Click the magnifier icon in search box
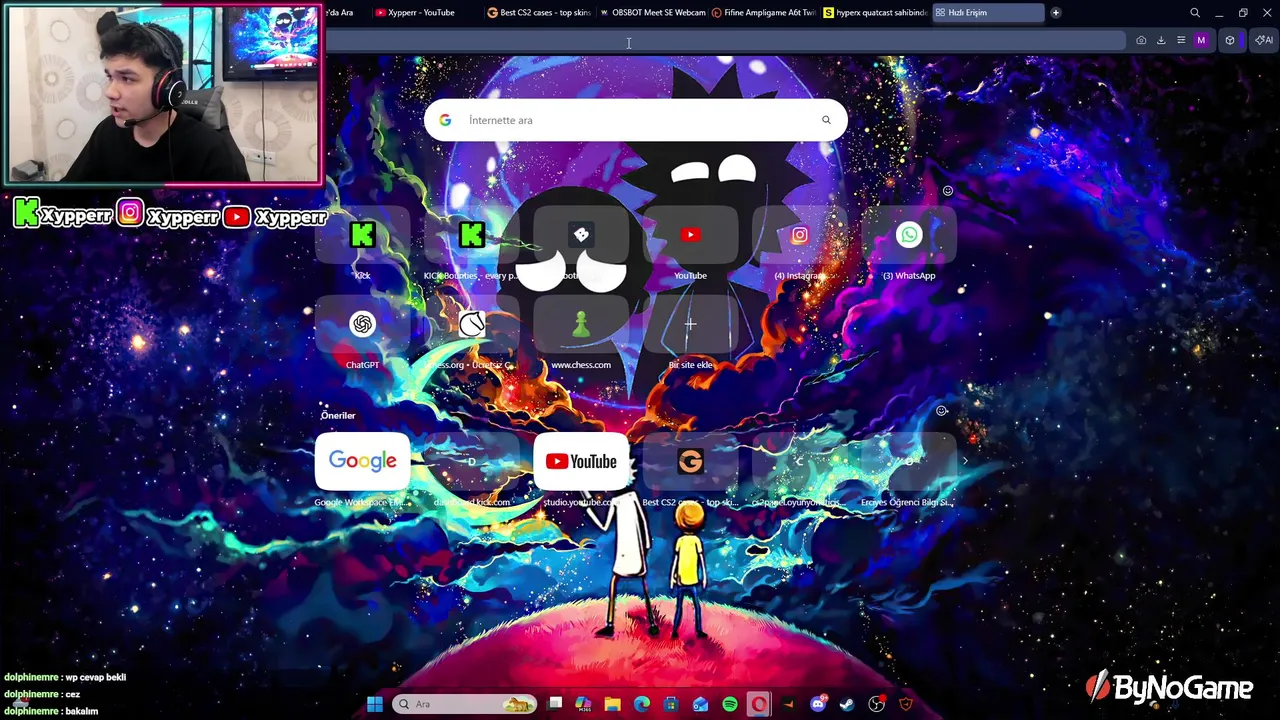Screen dimensions: 1280x720 [826, 120]
